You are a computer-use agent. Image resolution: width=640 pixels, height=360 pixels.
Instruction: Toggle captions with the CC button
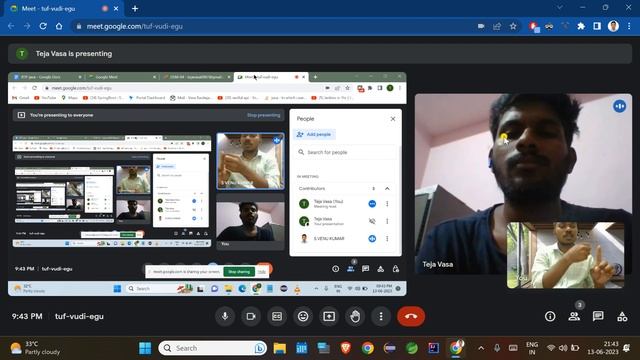277,316
